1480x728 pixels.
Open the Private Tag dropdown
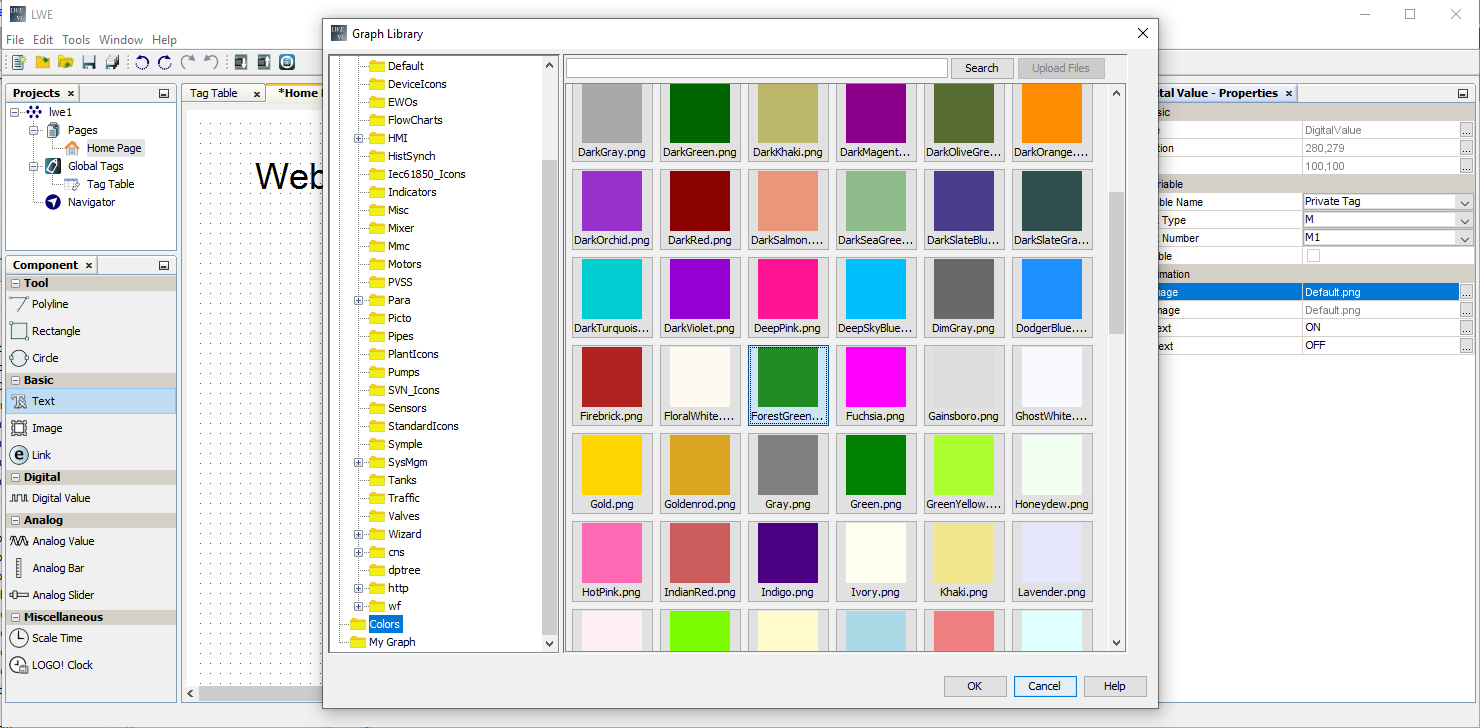click(1464, 202)
